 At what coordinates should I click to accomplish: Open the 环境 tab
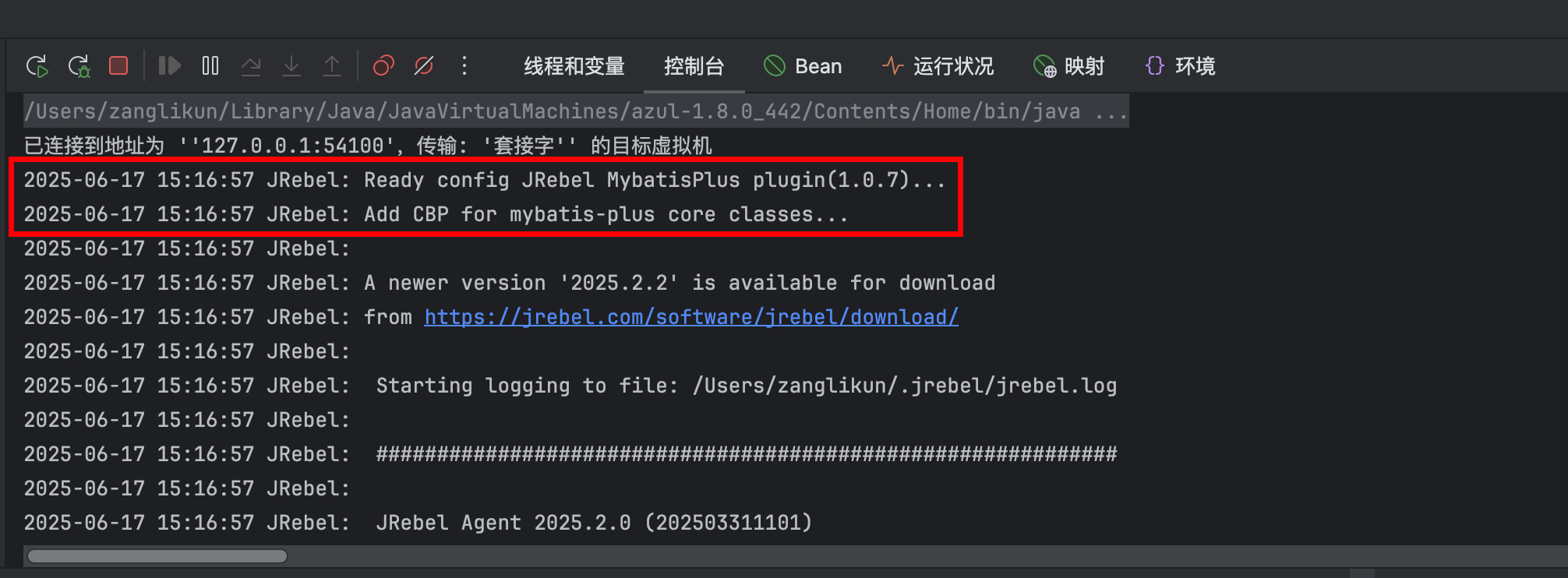1180,66
